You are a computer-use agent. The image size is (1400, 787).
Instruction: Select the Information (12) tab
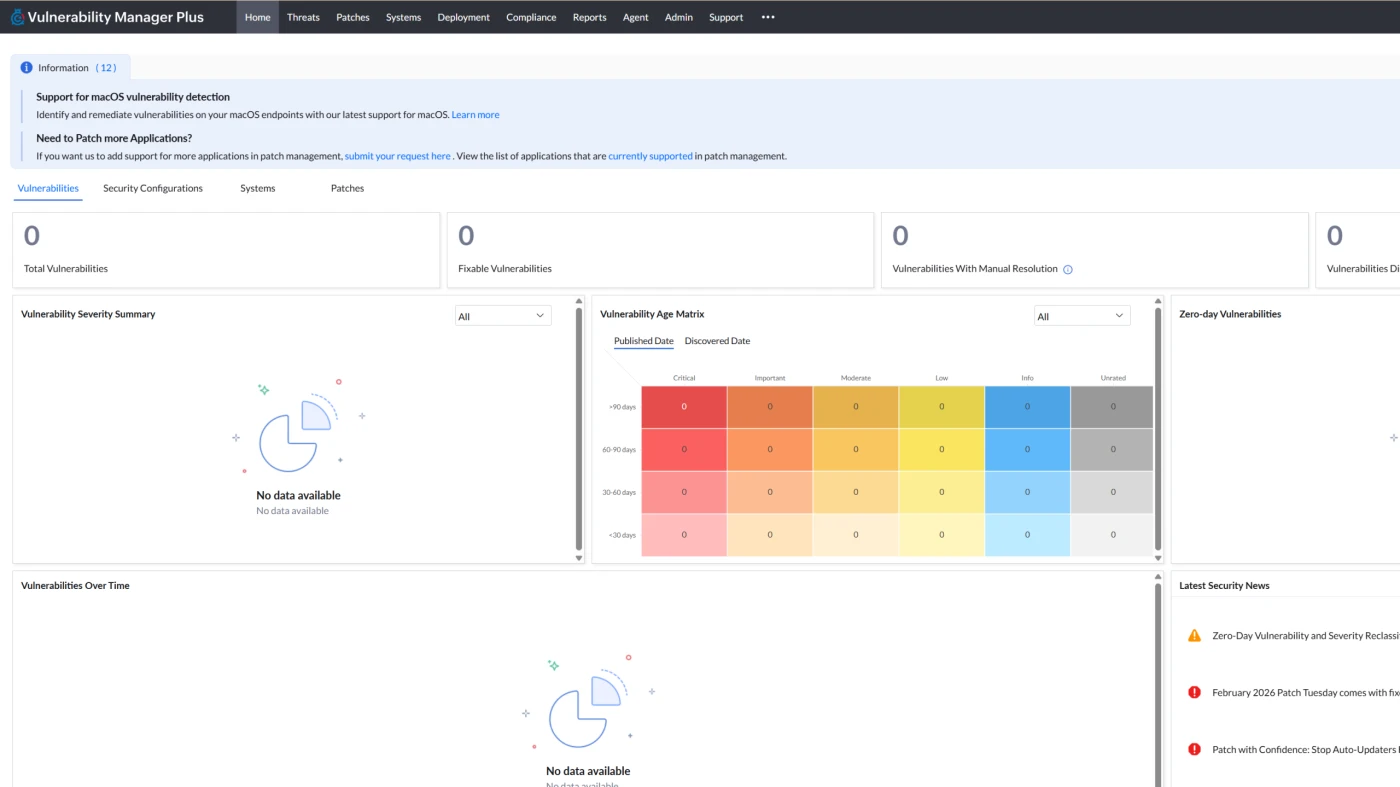pyautogui.click(x=70, y=68)
